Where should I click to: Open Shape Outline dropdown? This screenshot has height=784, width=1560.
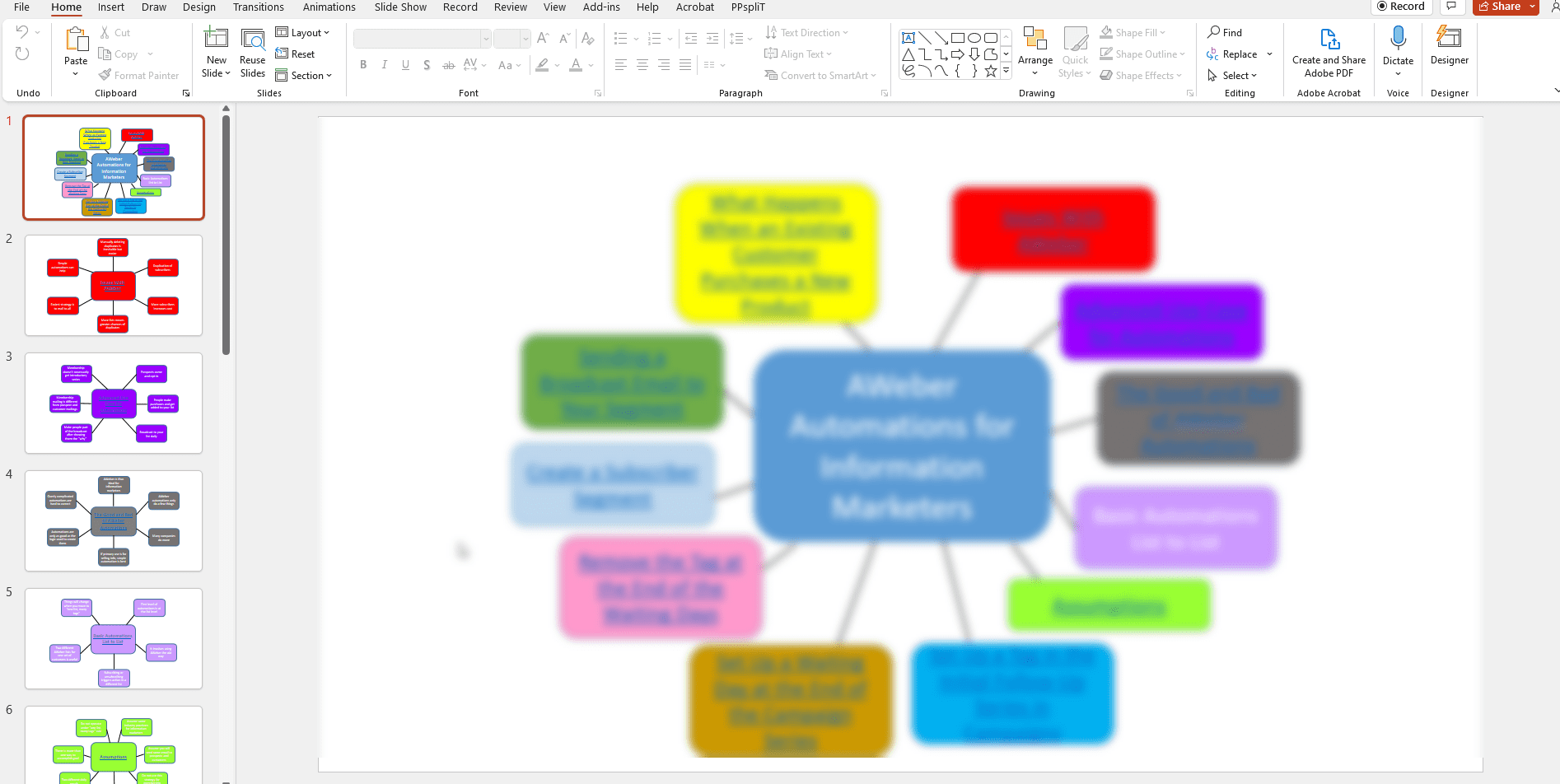coord(1143,54)
